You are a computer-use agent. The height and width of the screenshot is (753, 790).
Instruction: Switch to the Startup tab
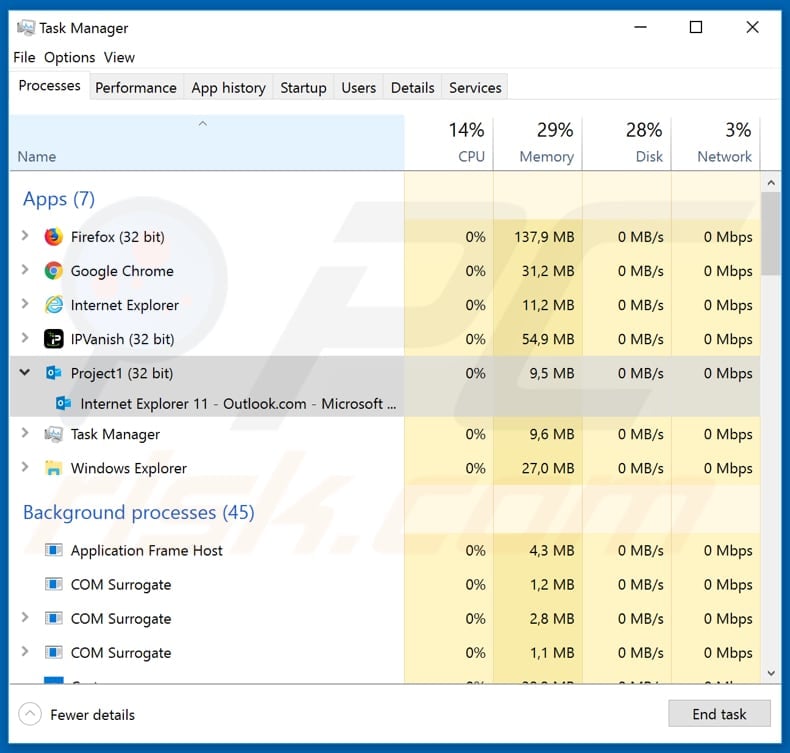point(303,88)
